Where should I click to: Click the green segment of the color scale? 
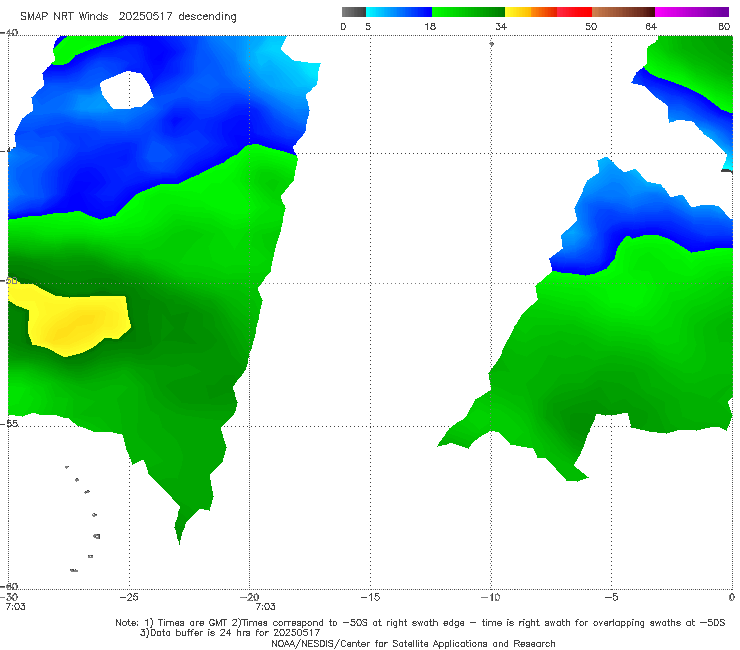(469, 12)
